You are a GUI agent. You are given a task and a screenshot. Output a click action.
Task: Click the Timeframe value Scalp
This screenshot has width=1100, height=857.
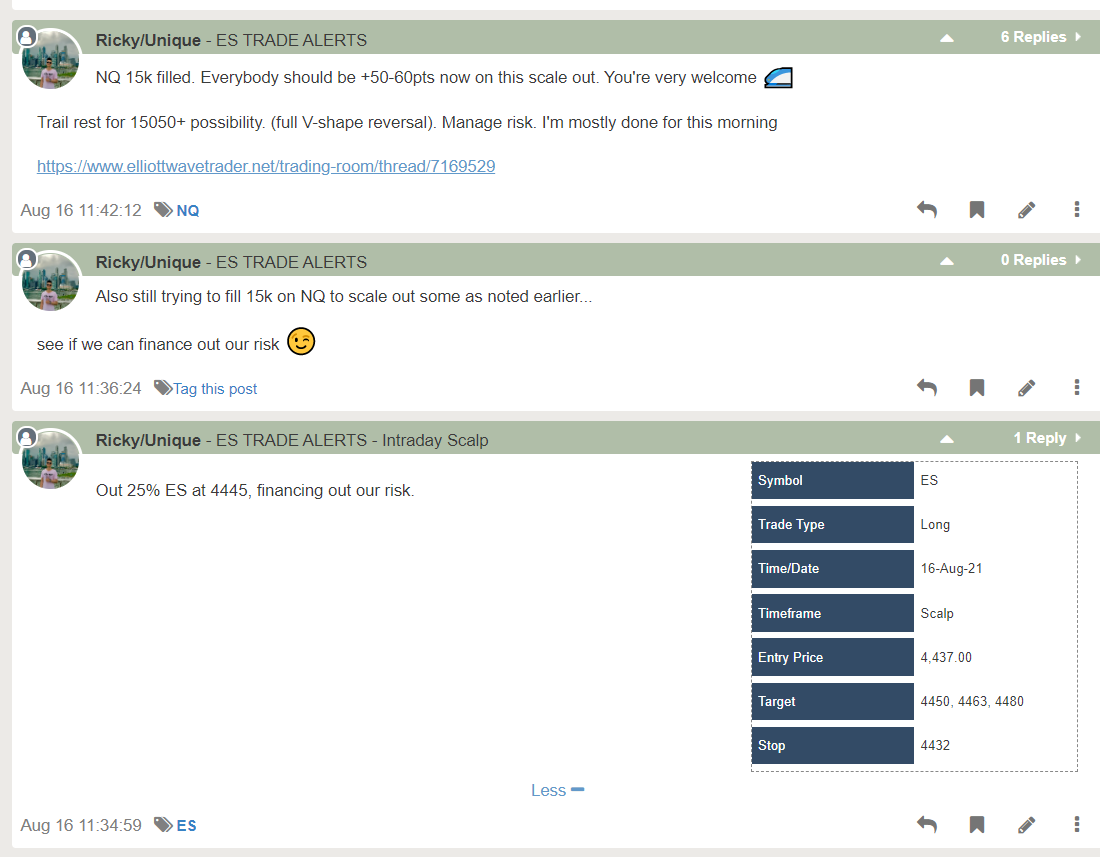point(937,614)
